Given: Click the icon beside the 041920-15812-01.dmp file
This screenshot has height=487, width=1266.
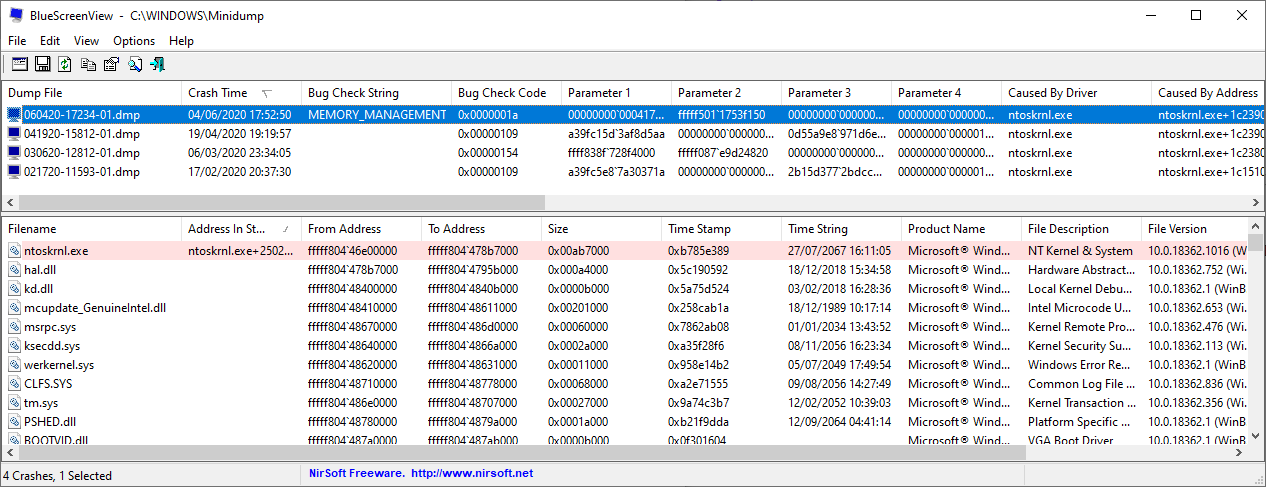Looking at the screenshot, I should click(14, 134).
